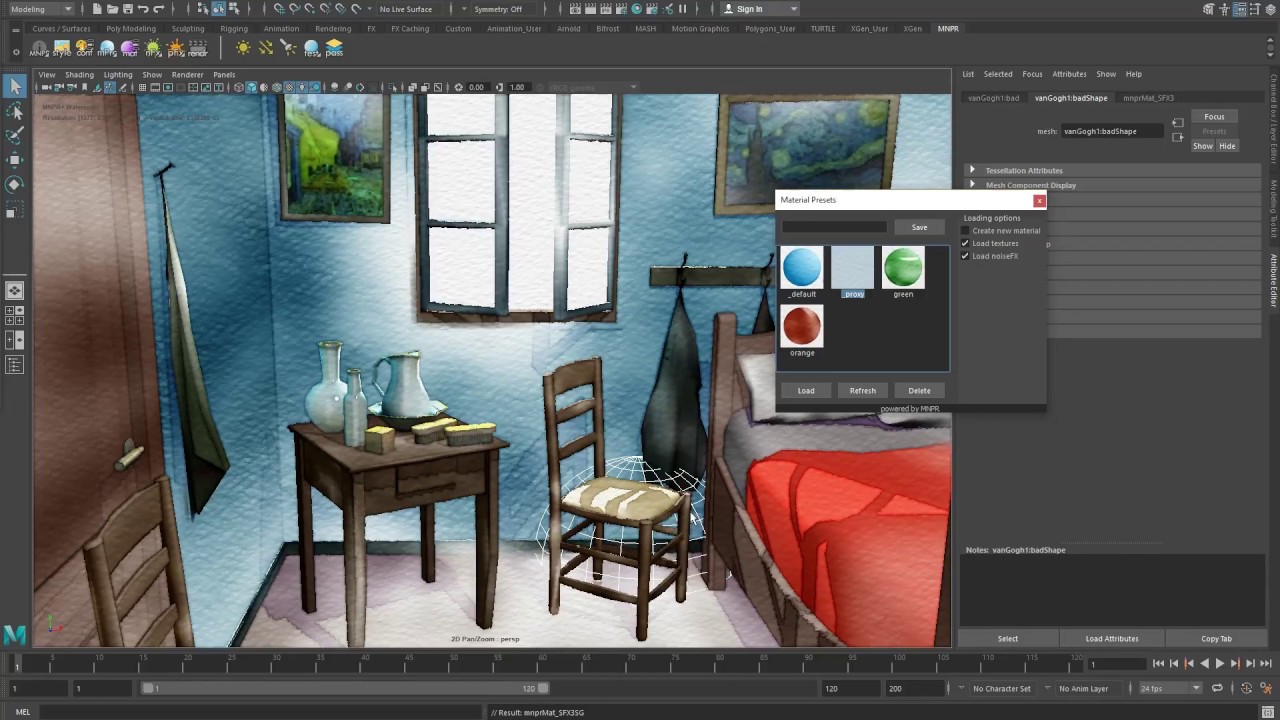Click the yellow sun light shelf icon

pyautogui.click(x=243, y=48)
